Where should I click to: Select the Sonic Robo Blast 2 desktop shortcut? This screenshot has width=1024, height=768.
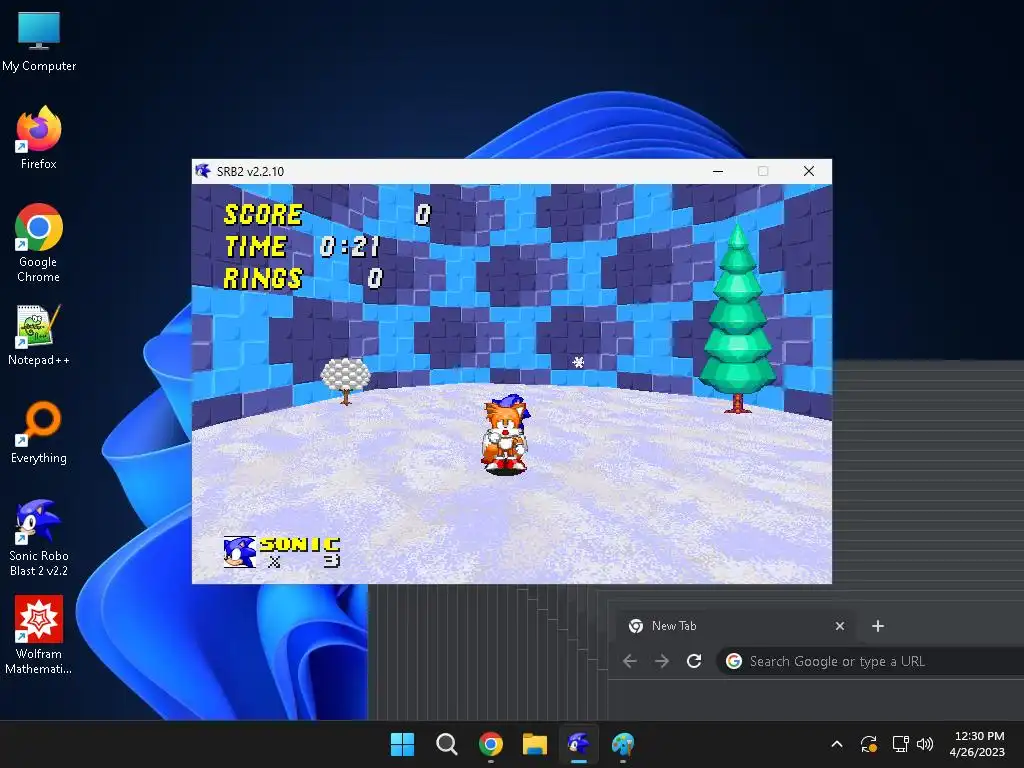point(39,538)
